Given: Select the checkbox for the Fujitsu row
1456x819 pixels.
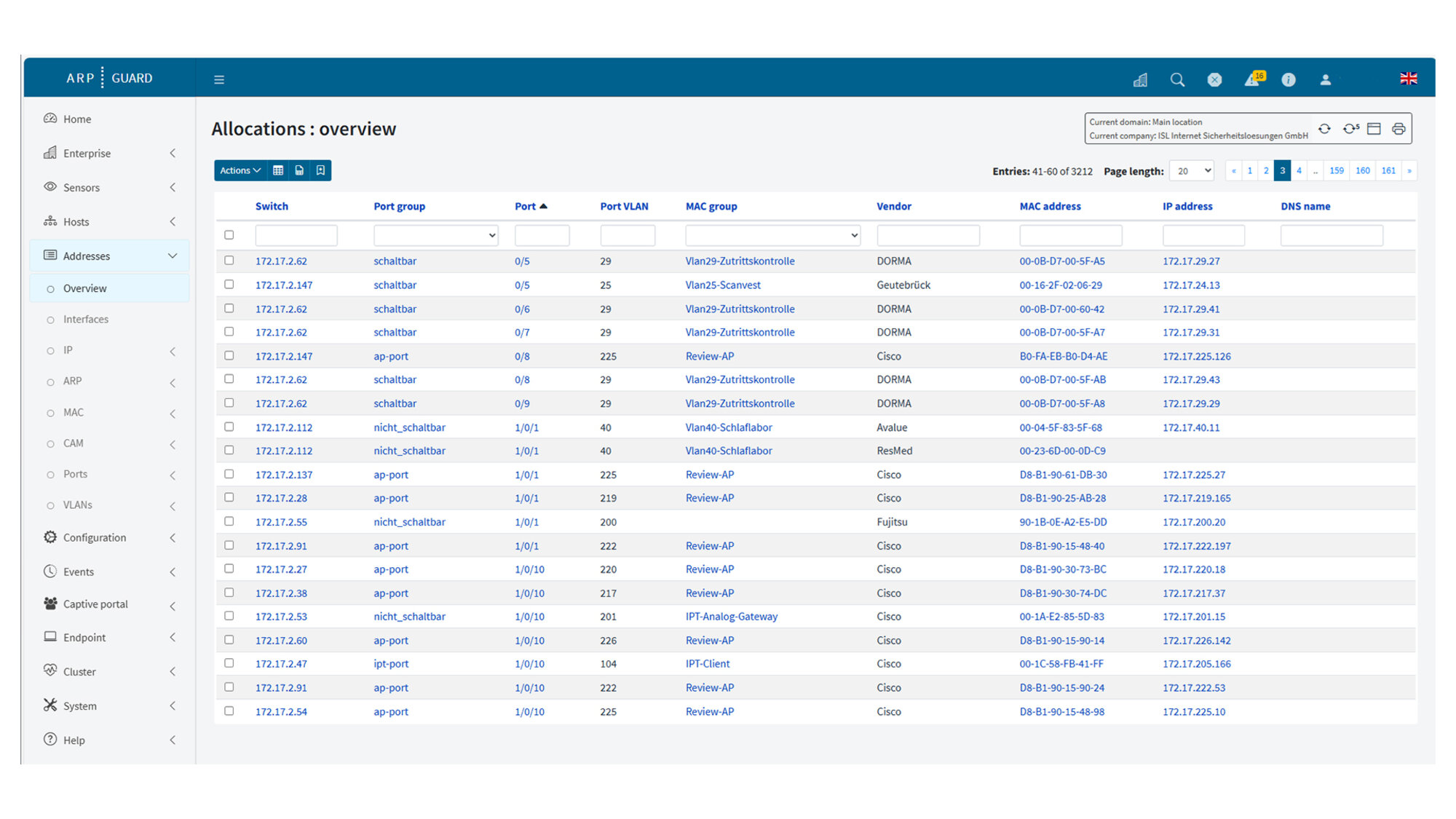Looking at the screenshot, I should [x=229, y=521].
